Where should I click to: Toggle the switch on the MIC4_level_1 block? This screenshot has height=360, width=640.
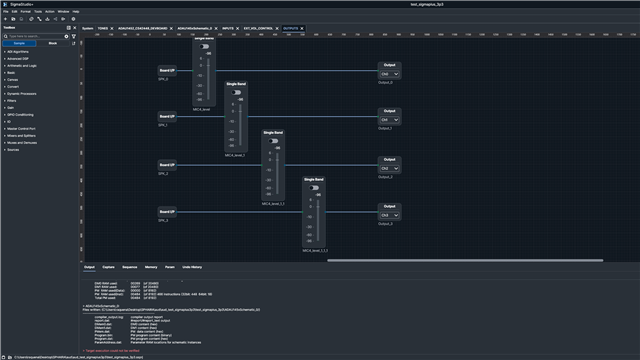236,93
